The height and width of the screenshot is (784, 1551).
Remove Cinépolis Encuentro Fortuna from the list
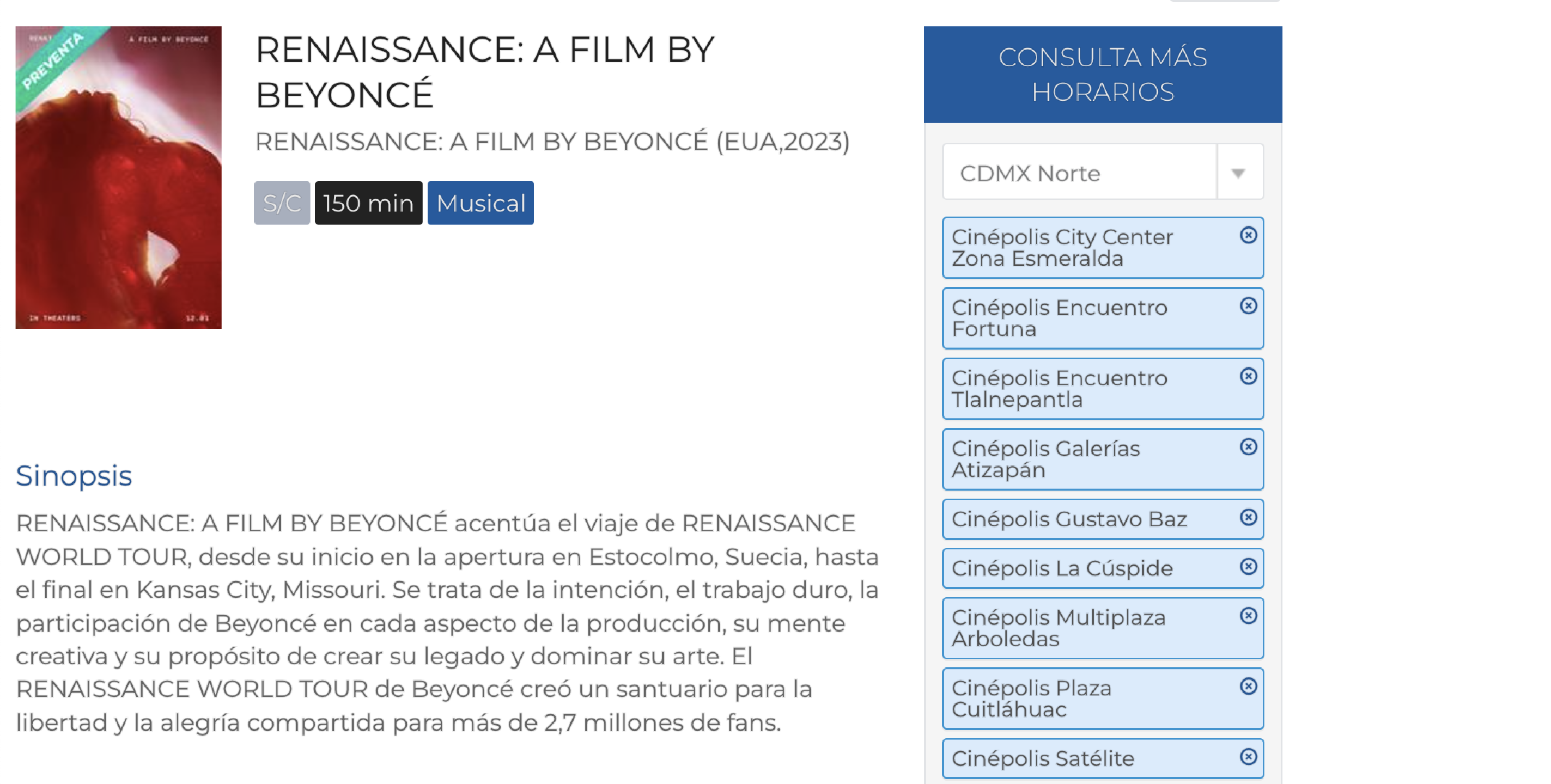[x=1248, y=308]
